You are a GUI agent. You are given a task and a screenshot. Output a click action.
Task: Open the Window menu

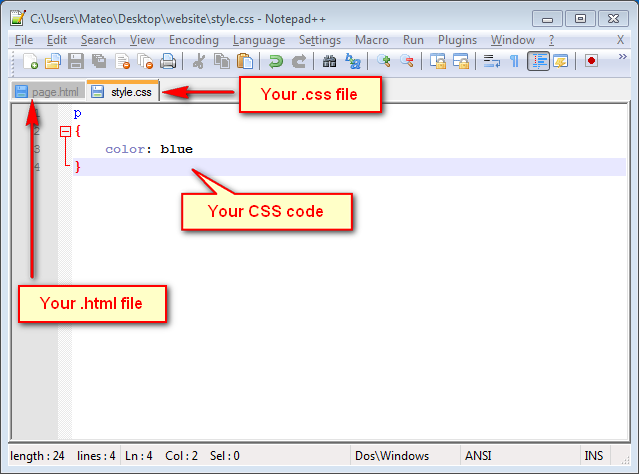click(x=513, y=40)
